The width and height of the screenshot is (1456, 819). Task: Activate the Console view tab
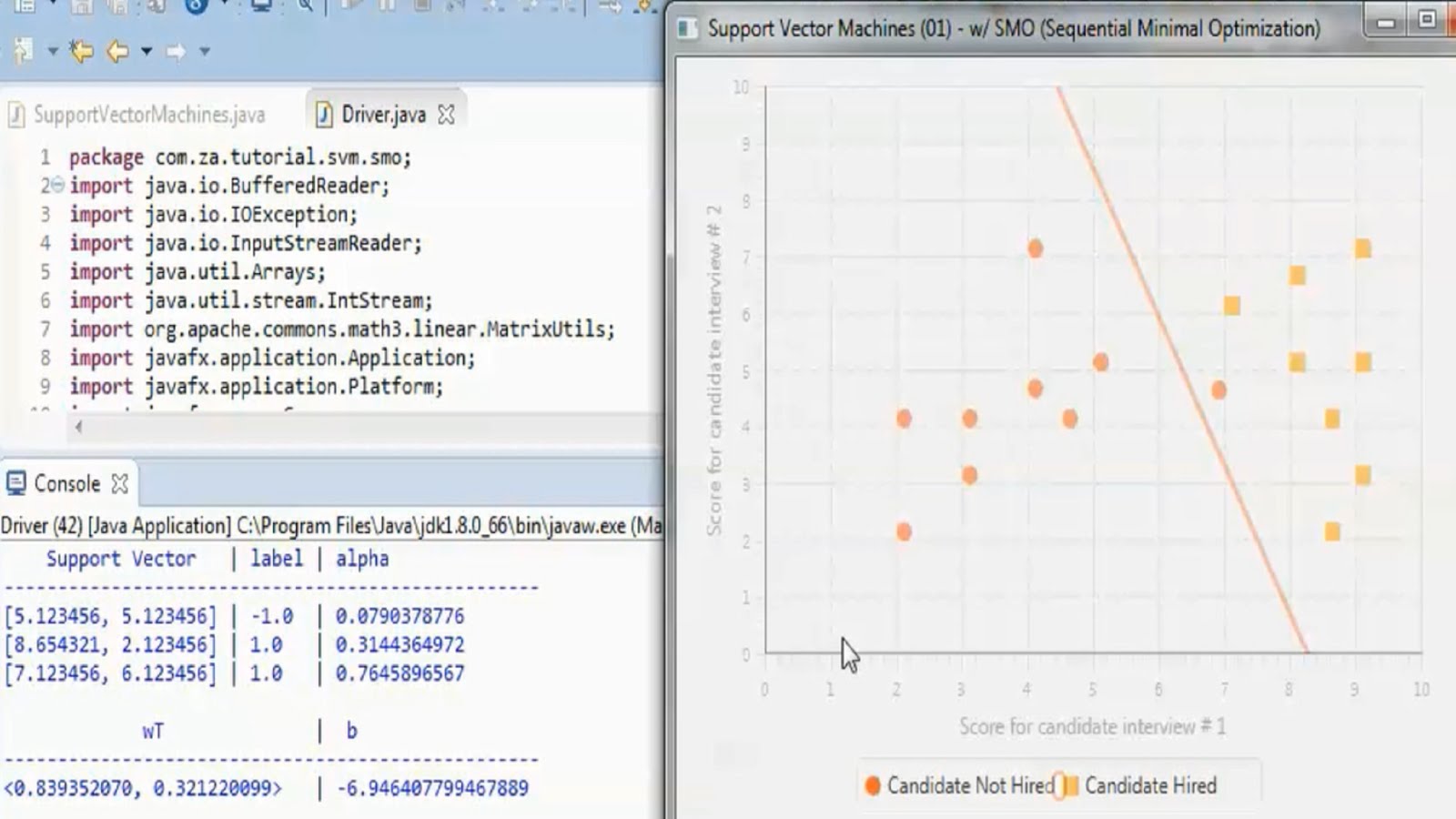(x=66, y=483)
